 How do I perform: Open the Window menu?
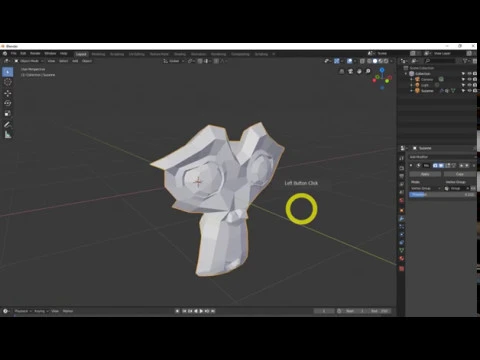pyautogui.click(x=50, y=53)
